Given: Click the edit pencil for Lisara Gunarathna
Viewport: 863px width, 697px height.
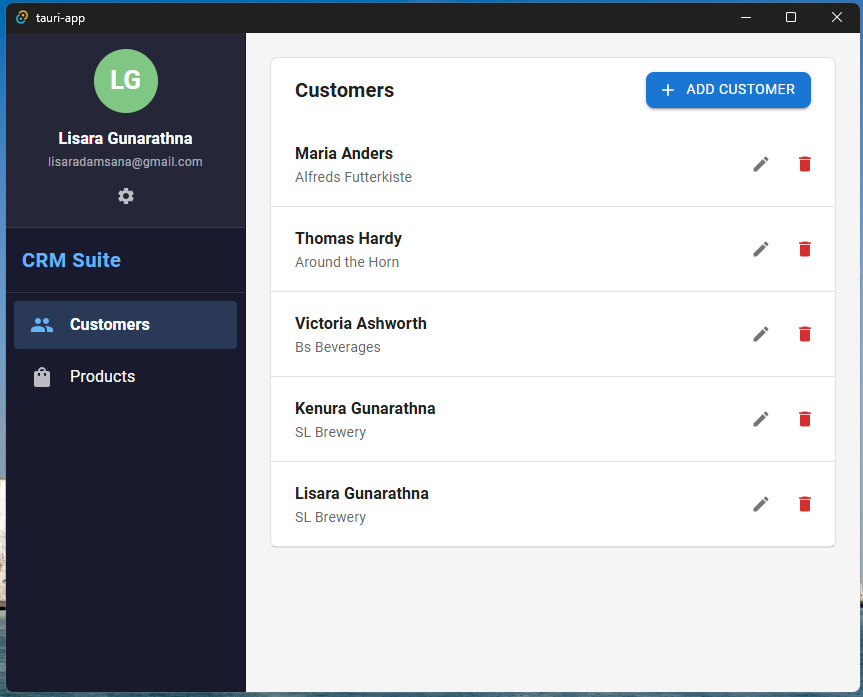Looking at the screenshot, I should [761, 504].
